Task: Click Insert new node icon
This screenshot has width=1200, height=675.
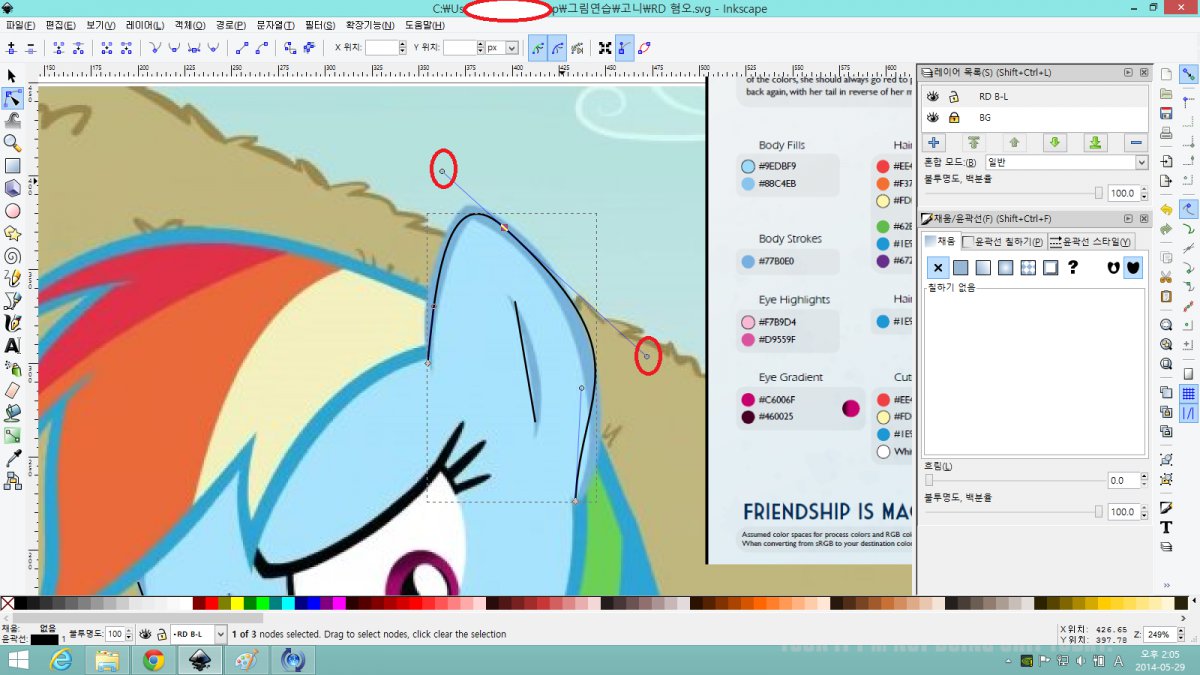Action: 12,47
